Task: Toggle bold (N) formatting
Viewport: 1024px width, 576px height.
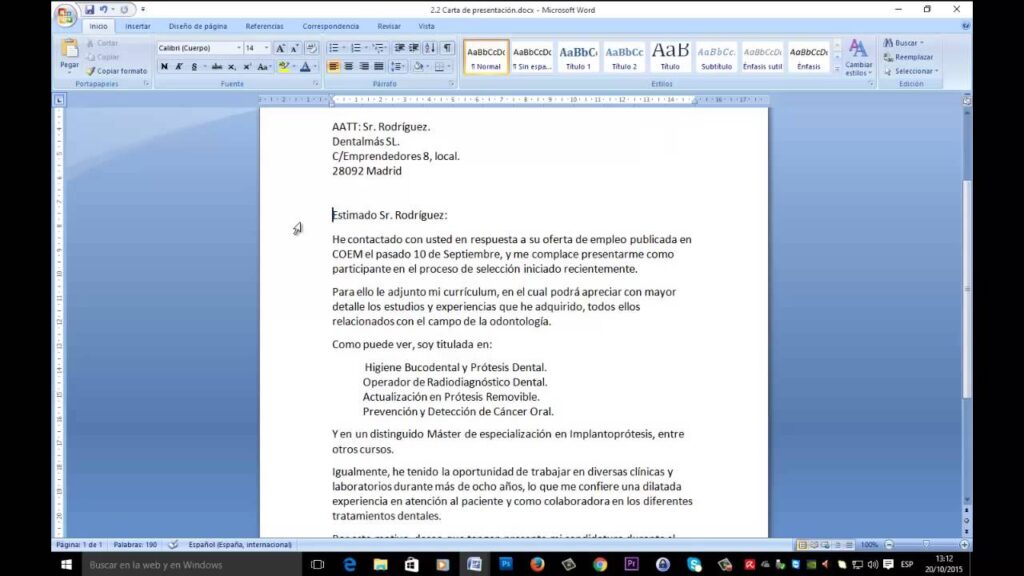Action: pyautogui.click(x=164, y=67)
